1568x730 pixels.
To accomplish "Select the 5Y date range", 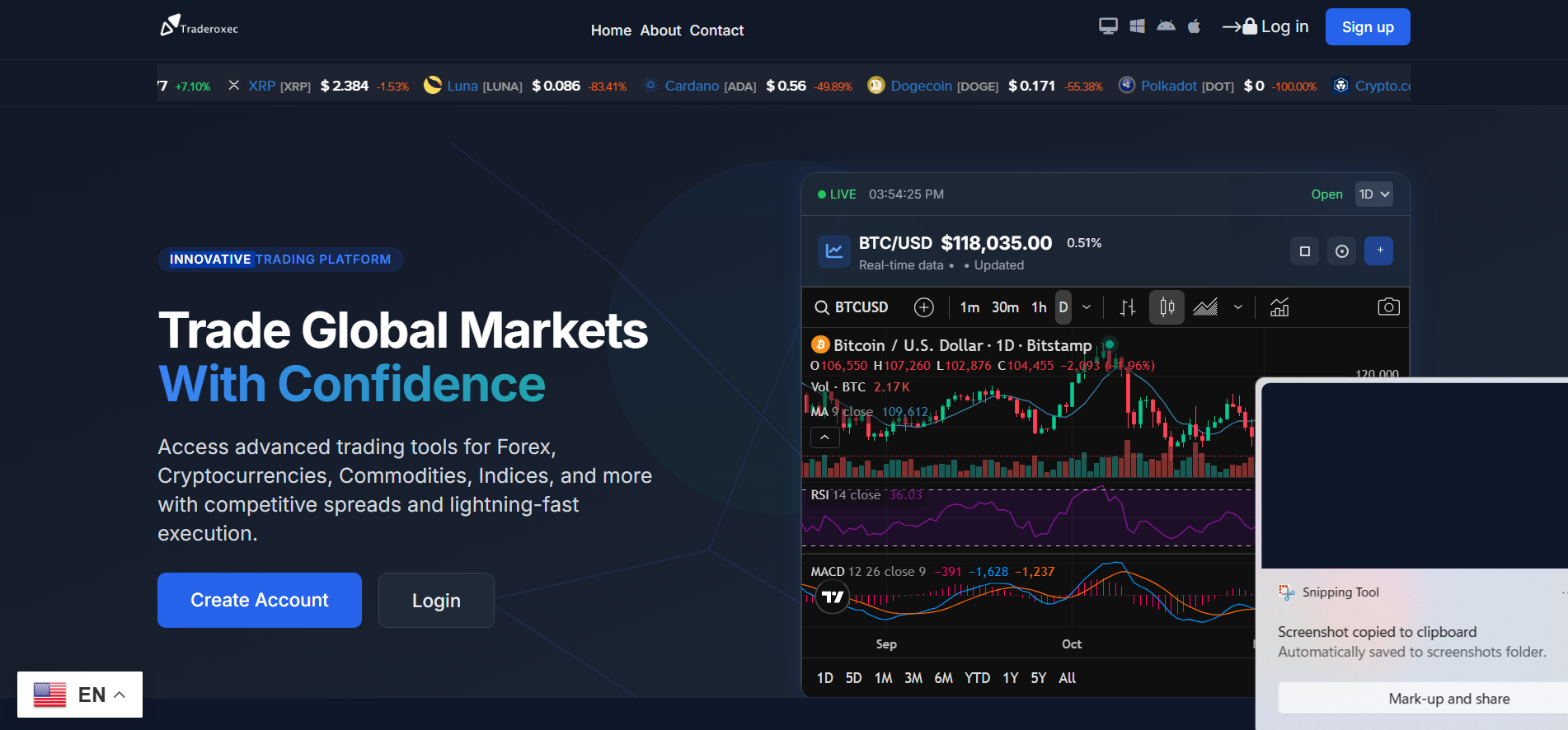I will point(1038,678).
